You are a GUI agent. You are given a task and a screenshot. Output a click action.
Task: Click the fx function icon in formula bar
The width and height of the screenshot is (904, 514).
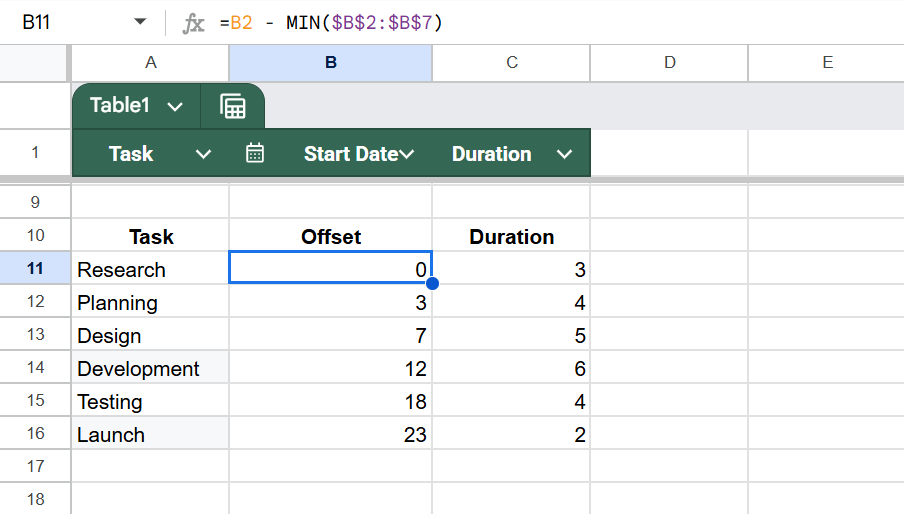(x=193, y=23)
